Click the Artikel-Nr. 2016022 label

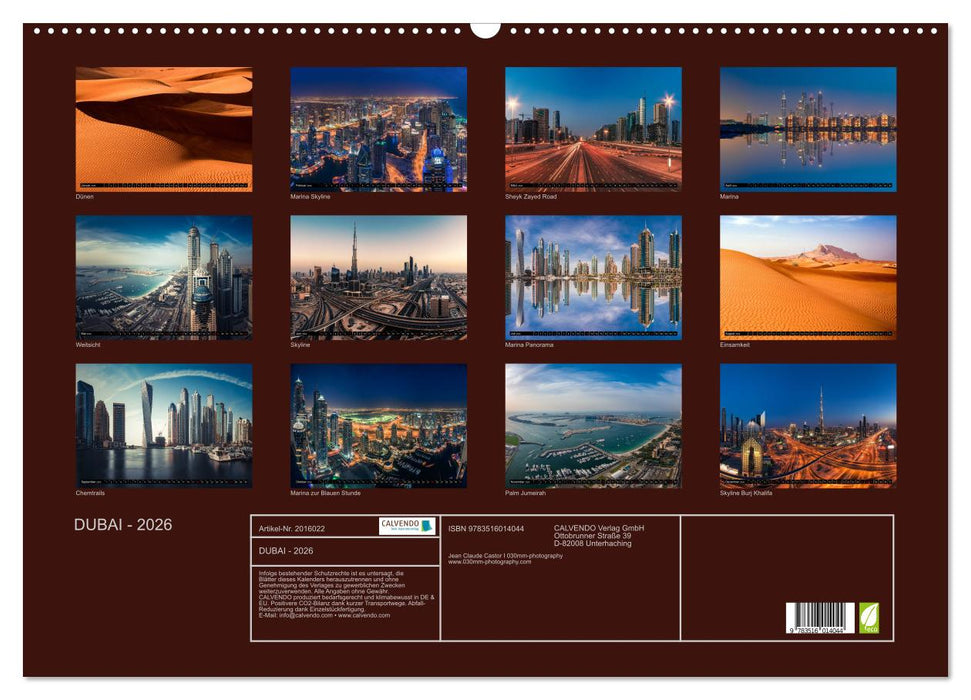coord(293,528)
